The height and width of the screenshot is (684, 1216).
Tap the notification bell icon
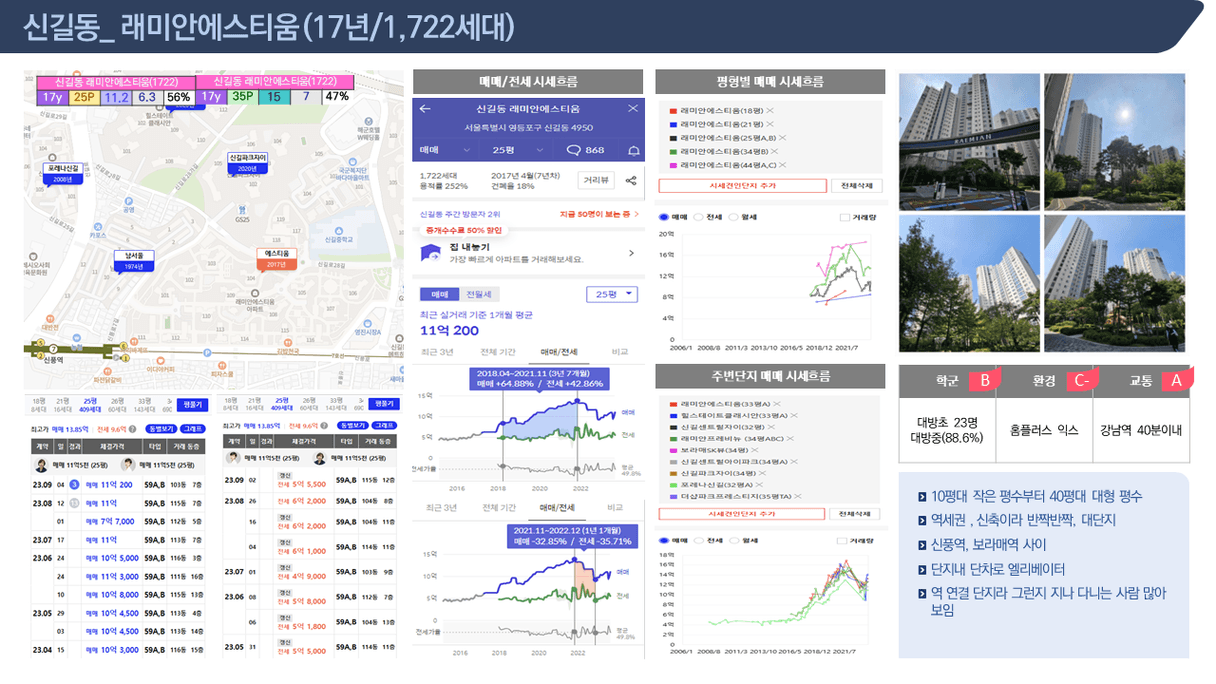pyautogui.click(x=632, y=150)
